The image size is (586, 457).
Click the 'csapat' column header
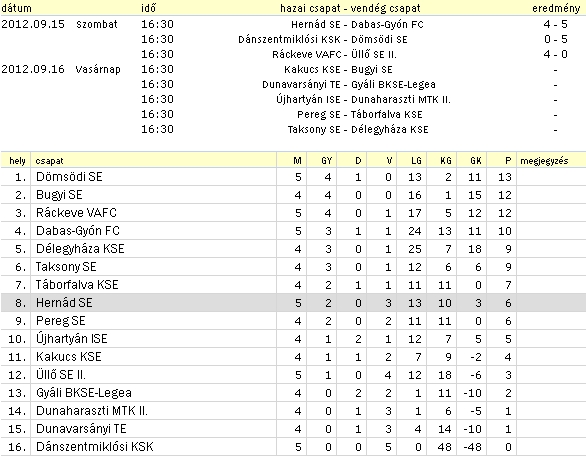pos(49,161)
